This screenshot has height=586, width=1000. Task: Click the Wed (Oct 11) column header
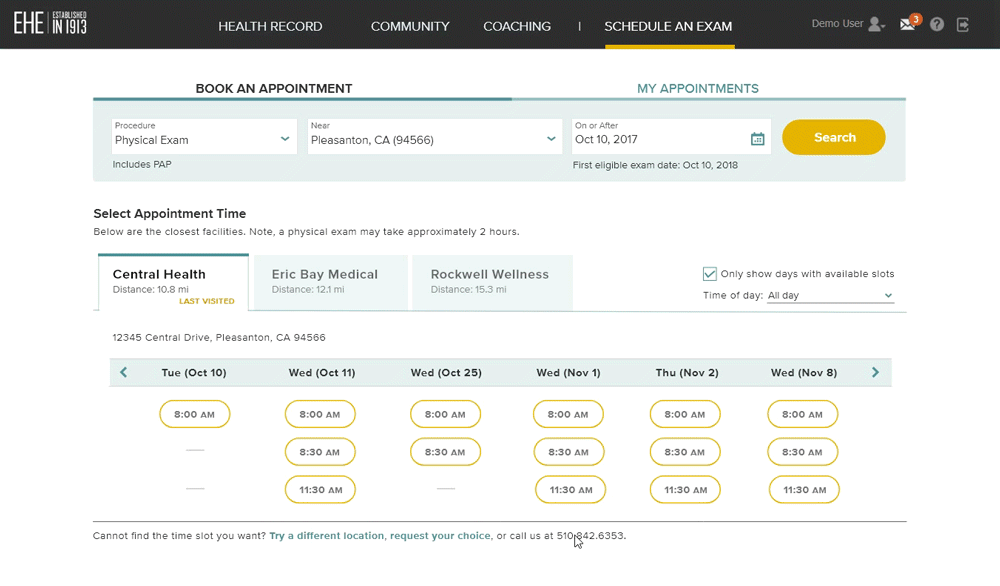tap(321, 373)
